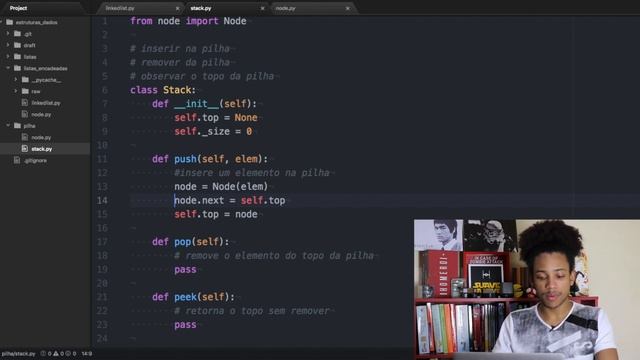640x360 pixels.
Task: Click the raw folder icon
Action: coord(25,91)
